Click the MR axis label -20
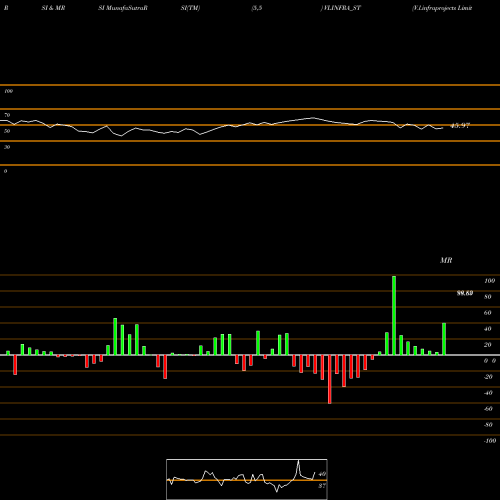This screenshot has height=500, width=500. [x=488, y=377]
